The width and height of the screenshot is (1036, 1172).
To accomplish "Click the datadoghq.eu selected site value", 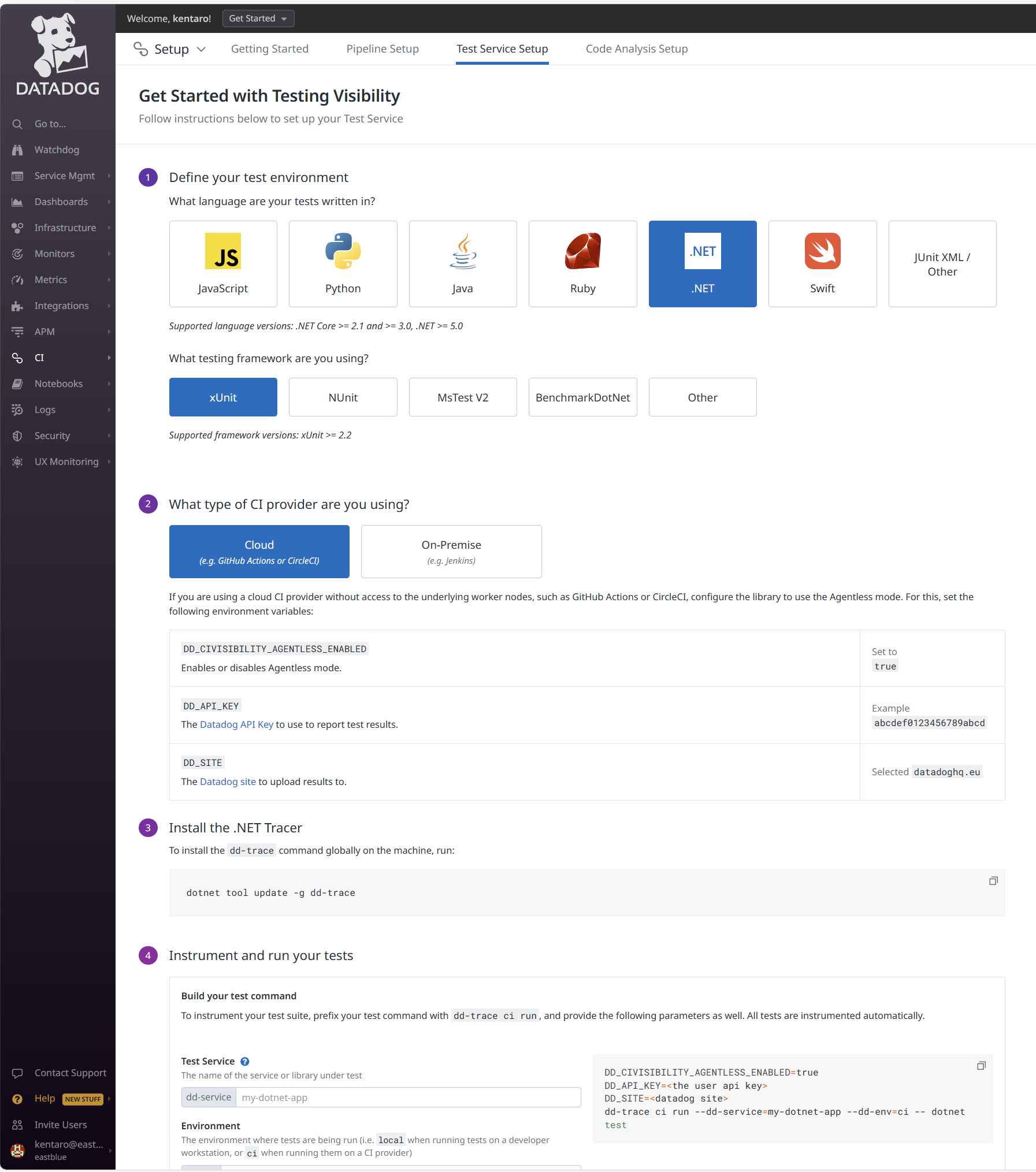I will pos(947,772).
